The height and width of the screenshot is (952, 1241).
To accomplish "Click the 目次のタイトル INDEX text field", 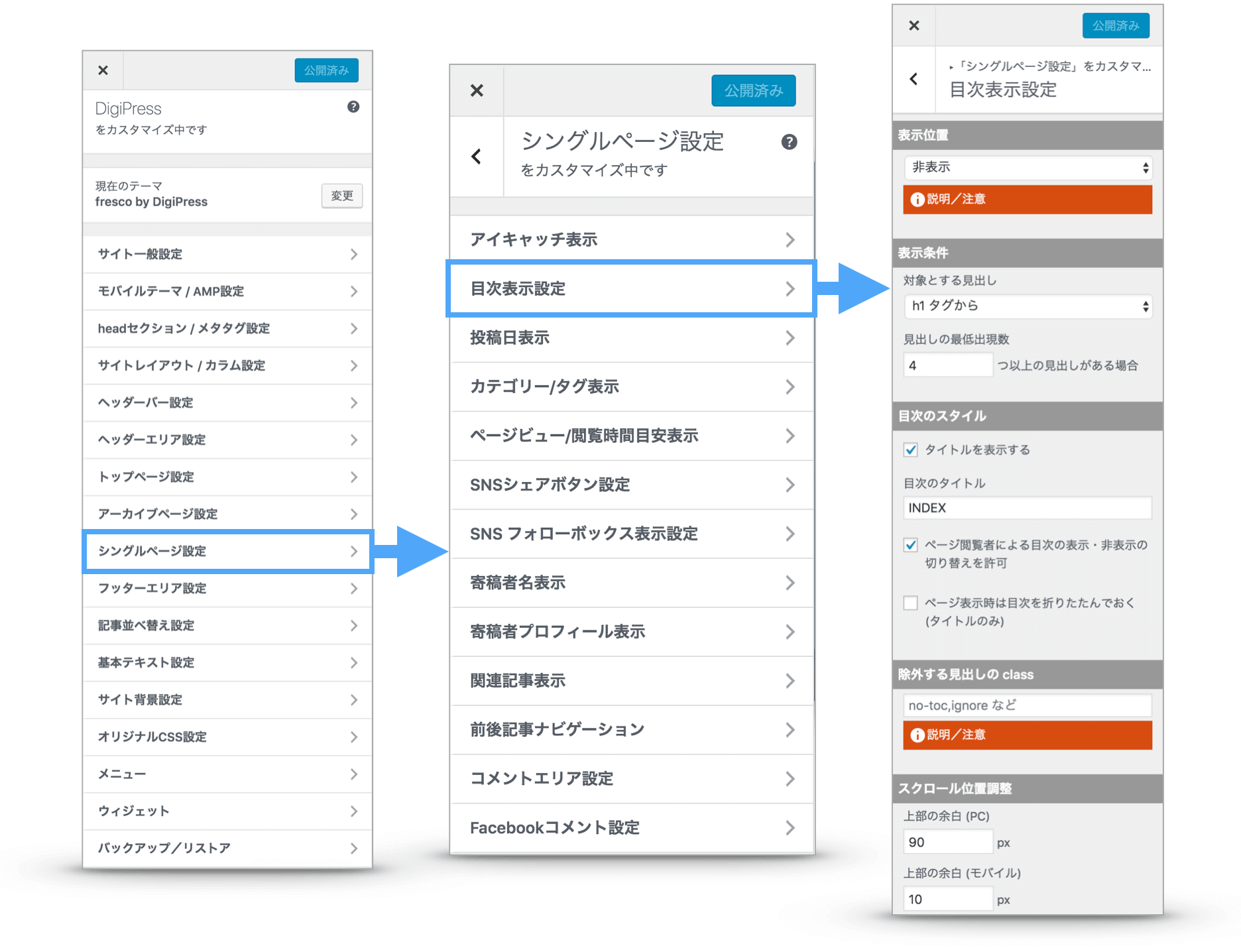I will tap(1027, 508).
